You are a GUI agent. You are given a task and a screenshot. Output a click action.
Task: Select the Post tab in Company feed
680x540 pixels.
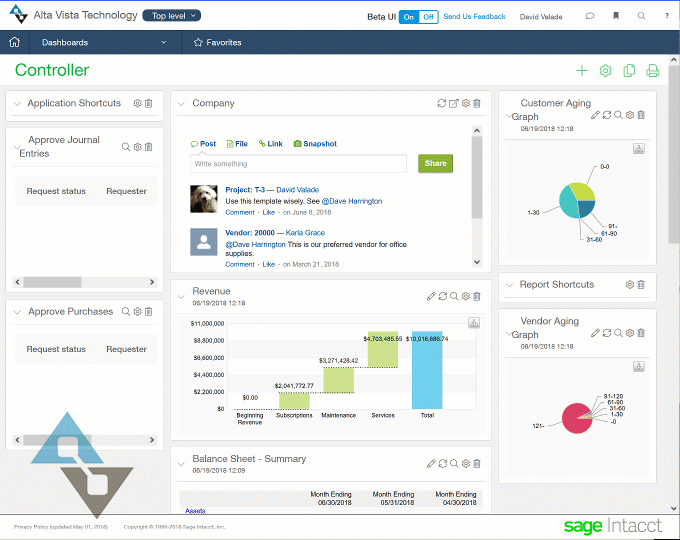pos(203,144)
